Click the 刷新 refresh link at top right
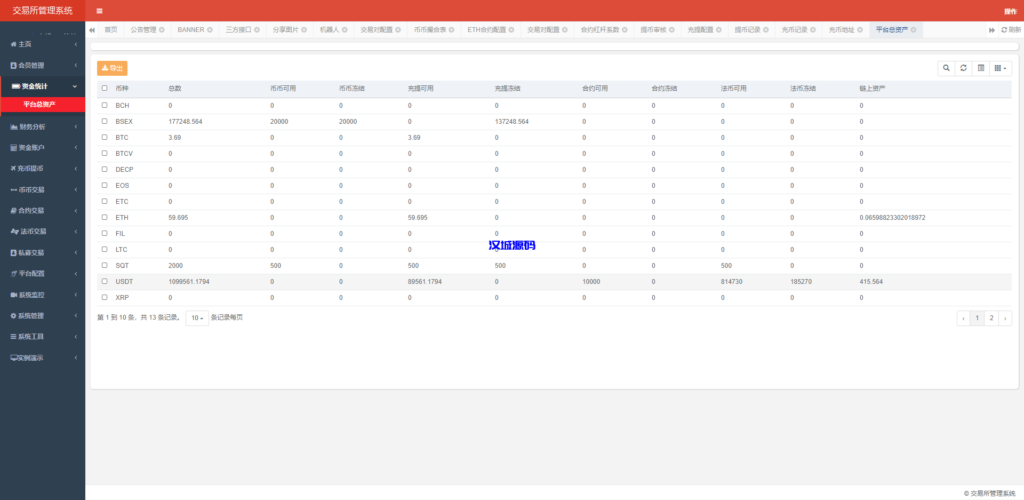The width and height of the screenshot is (1024, 500). pyautogui.click(x=1010, y=30)
